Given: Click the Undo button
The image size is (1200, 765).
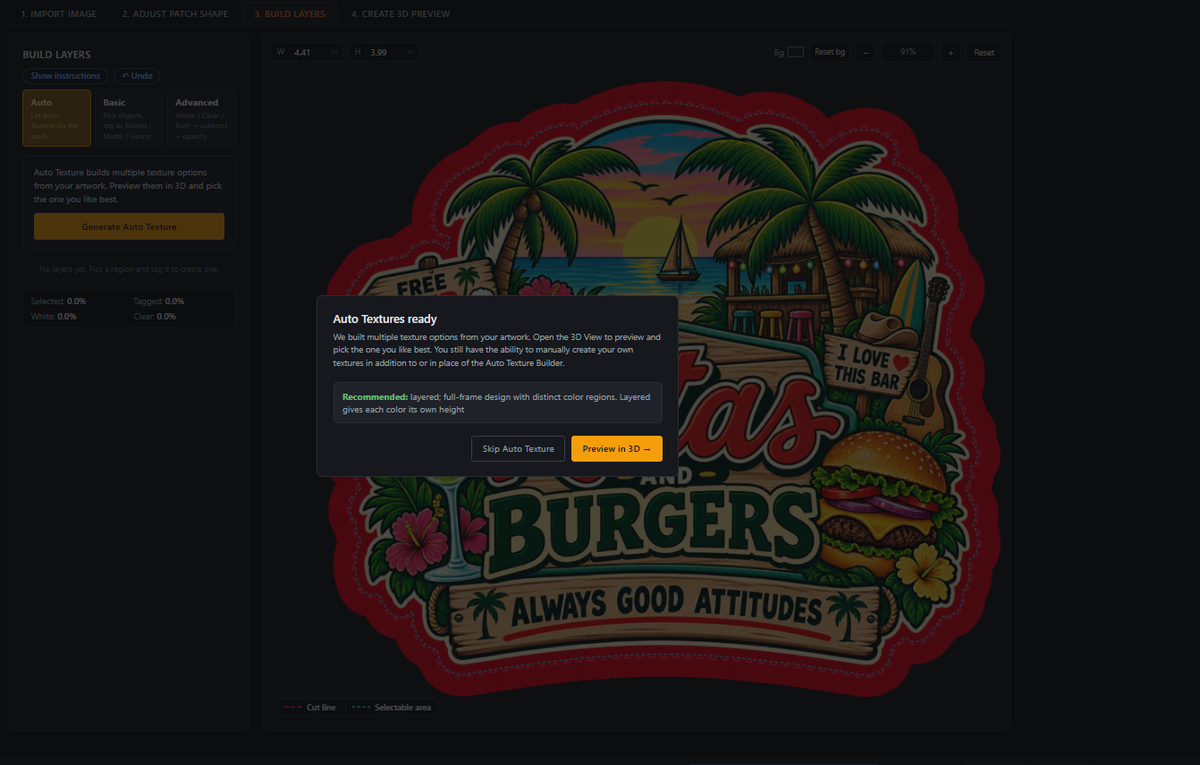Looking at the screenshot, I should click(137, 76).
